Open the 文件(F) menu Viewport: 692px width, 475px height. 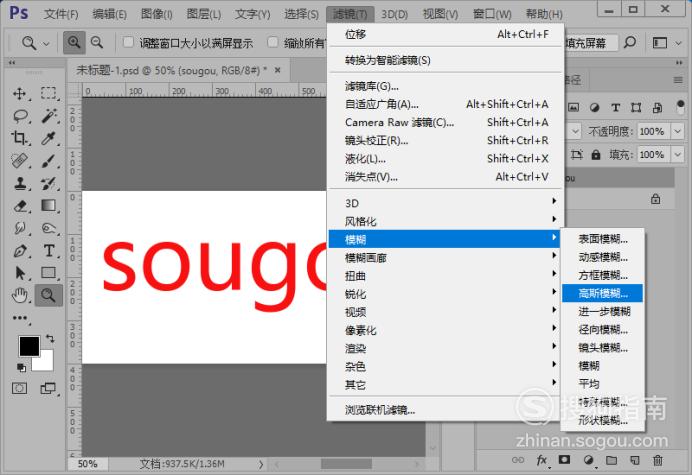point(61,14)
